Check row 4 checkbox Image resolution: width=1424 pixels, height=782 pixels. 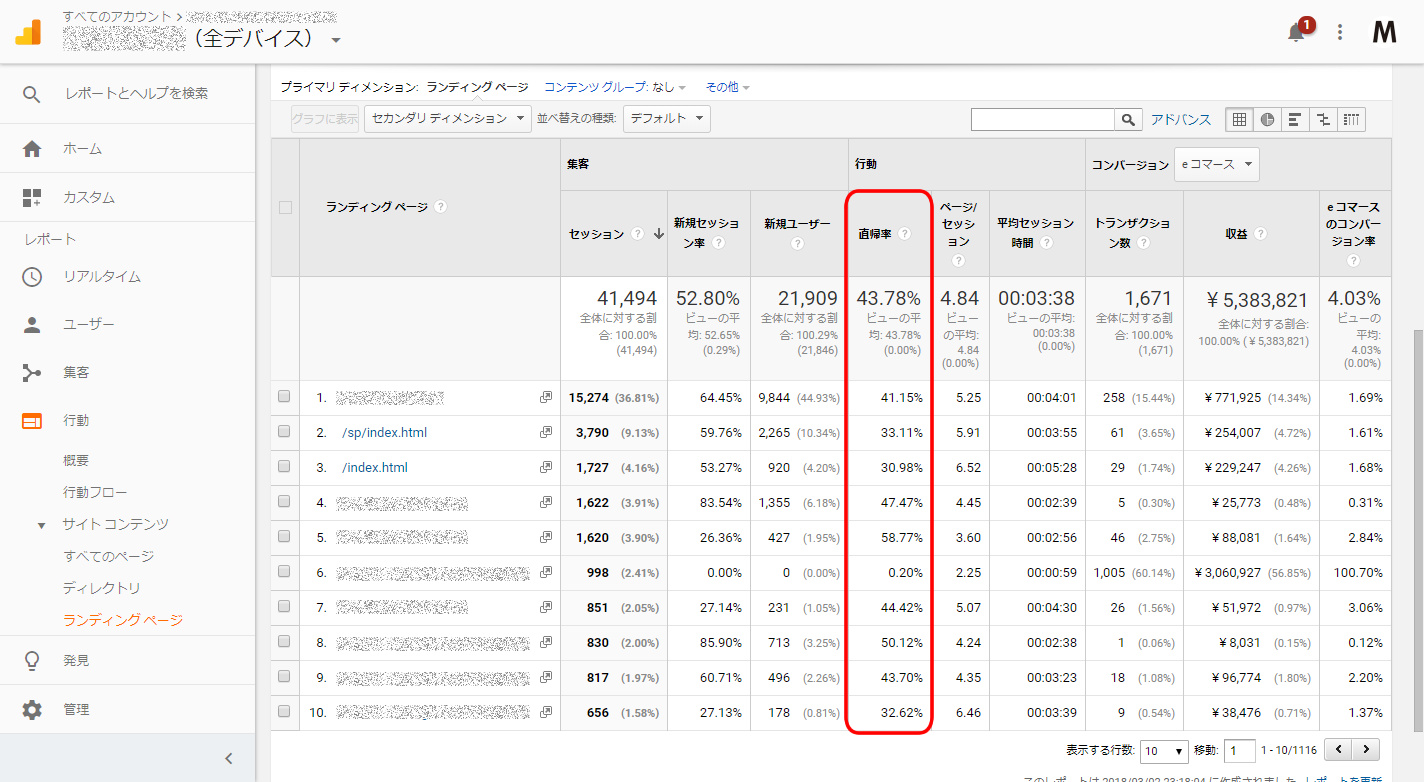(284, 502)
